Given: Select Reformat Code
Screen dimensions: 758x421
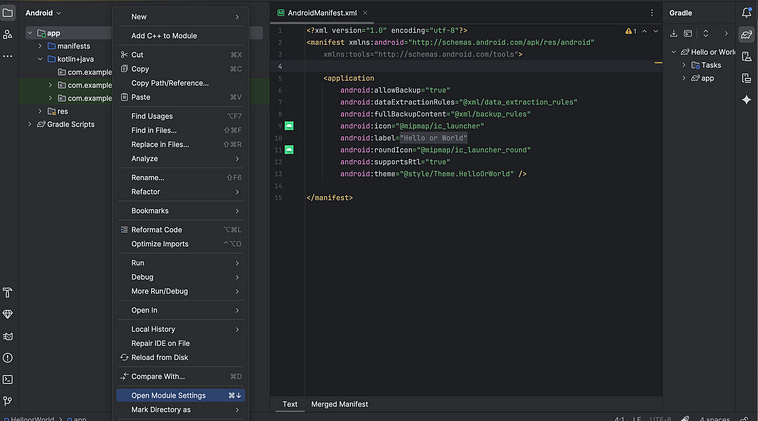Looking at the screenshot, I should (180, 230).
